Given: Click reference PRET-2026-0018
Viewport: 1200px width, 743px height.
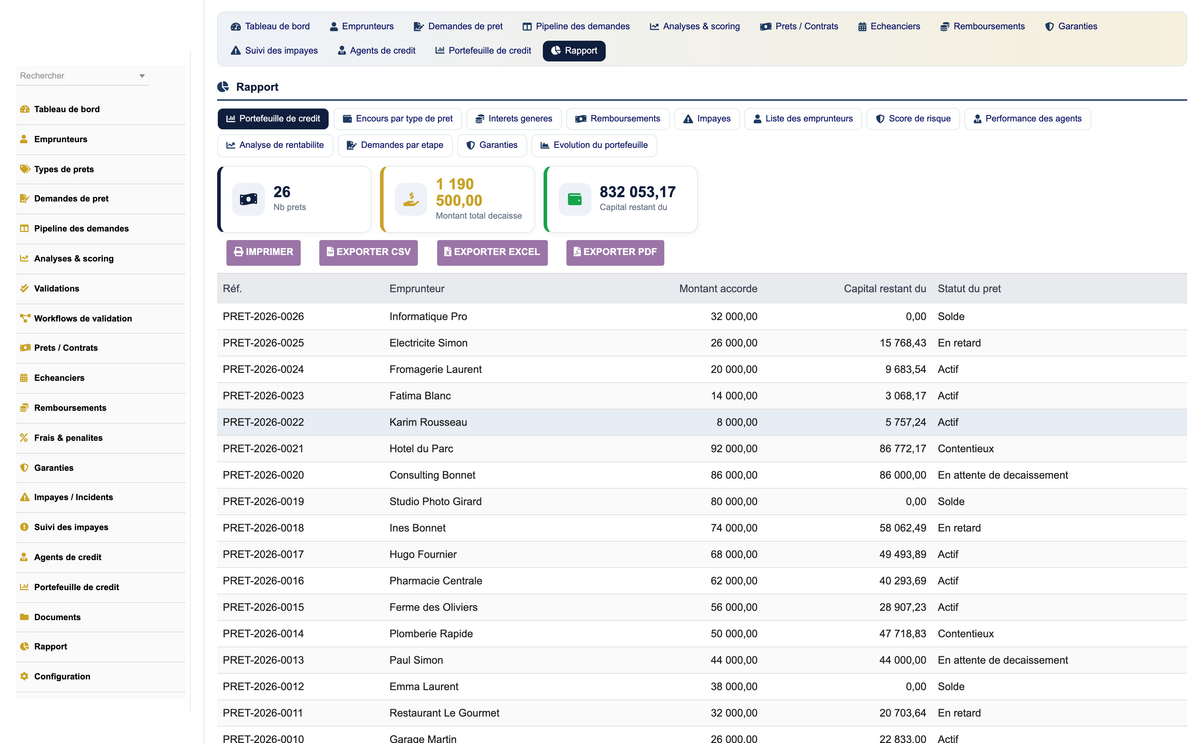Looking at the screenshot, I should click(263, 528).
